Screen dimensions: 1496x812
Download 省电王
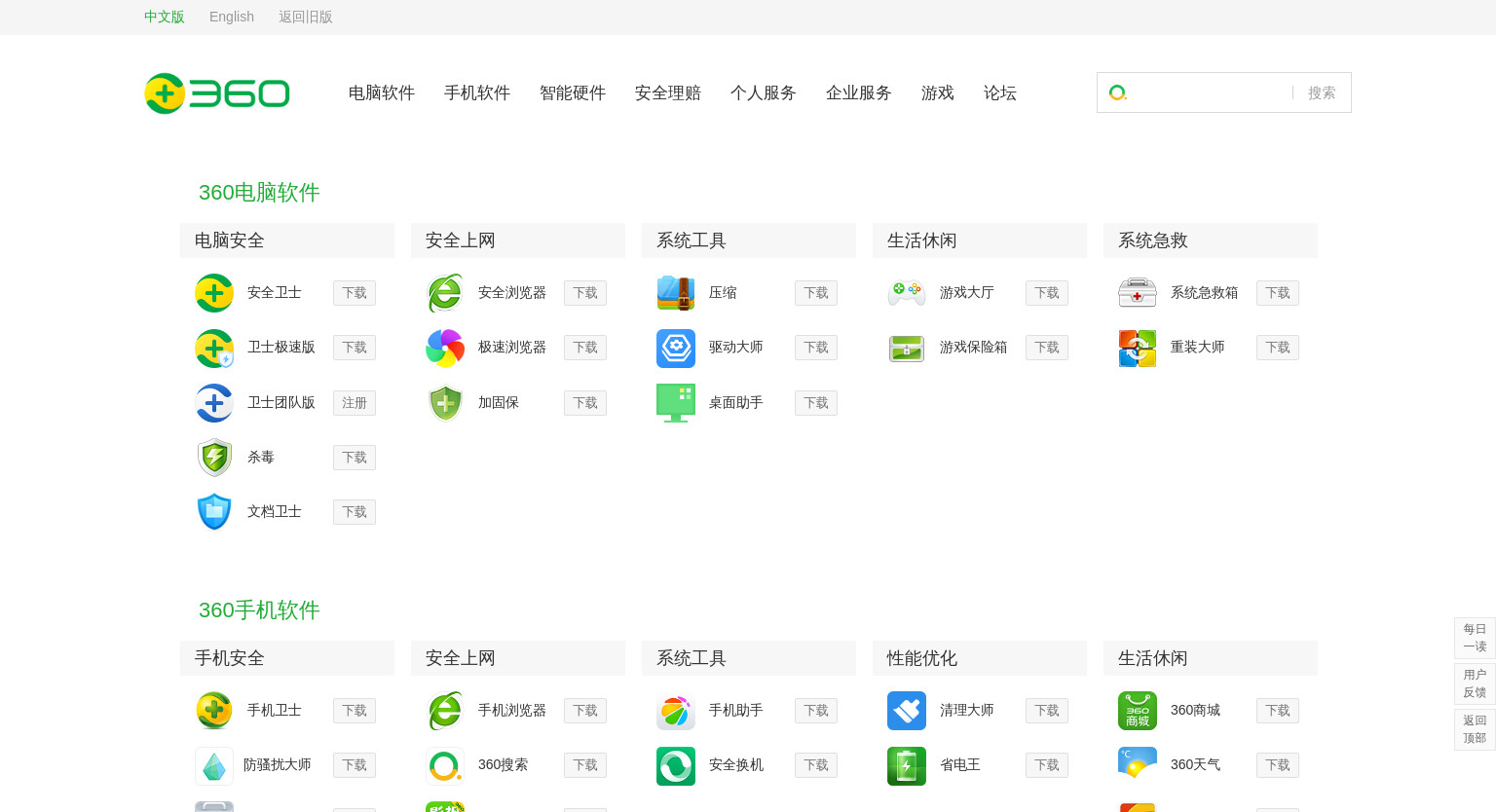click(x=1047, y=765)
